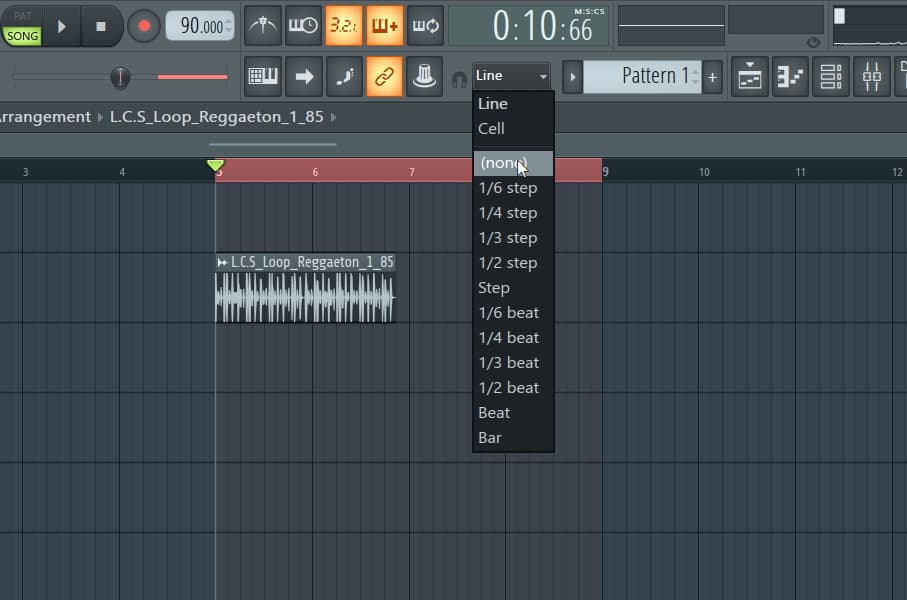Open the playlist view icon
This screenshot has height=600, width=907.
point(750,76)
